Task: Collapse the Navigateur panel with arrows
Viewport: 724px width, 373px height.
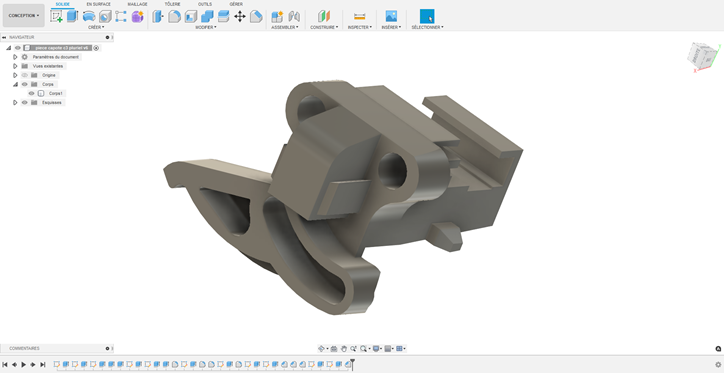Action: pyautogui.click(x=4, y=37)
